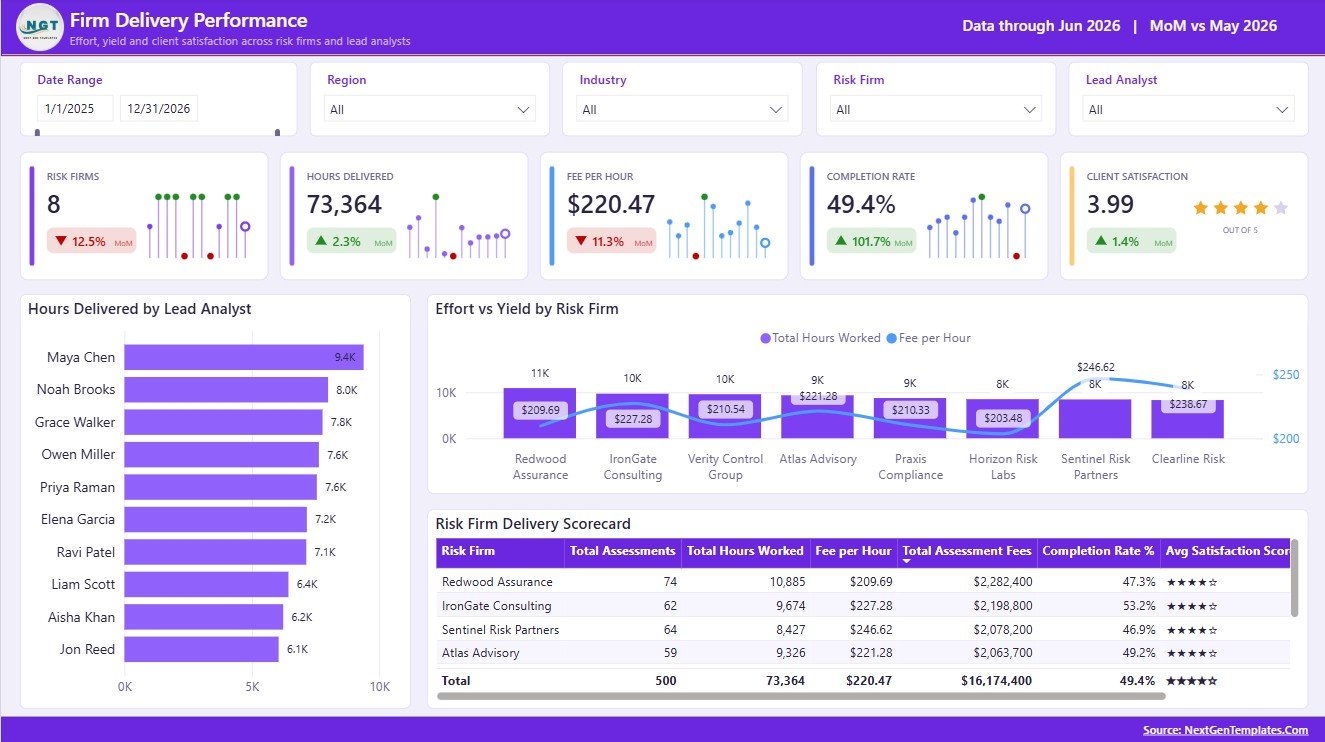
Task: Click the Client Satisfaction up-trend triangle icon
Action: 1101,241
